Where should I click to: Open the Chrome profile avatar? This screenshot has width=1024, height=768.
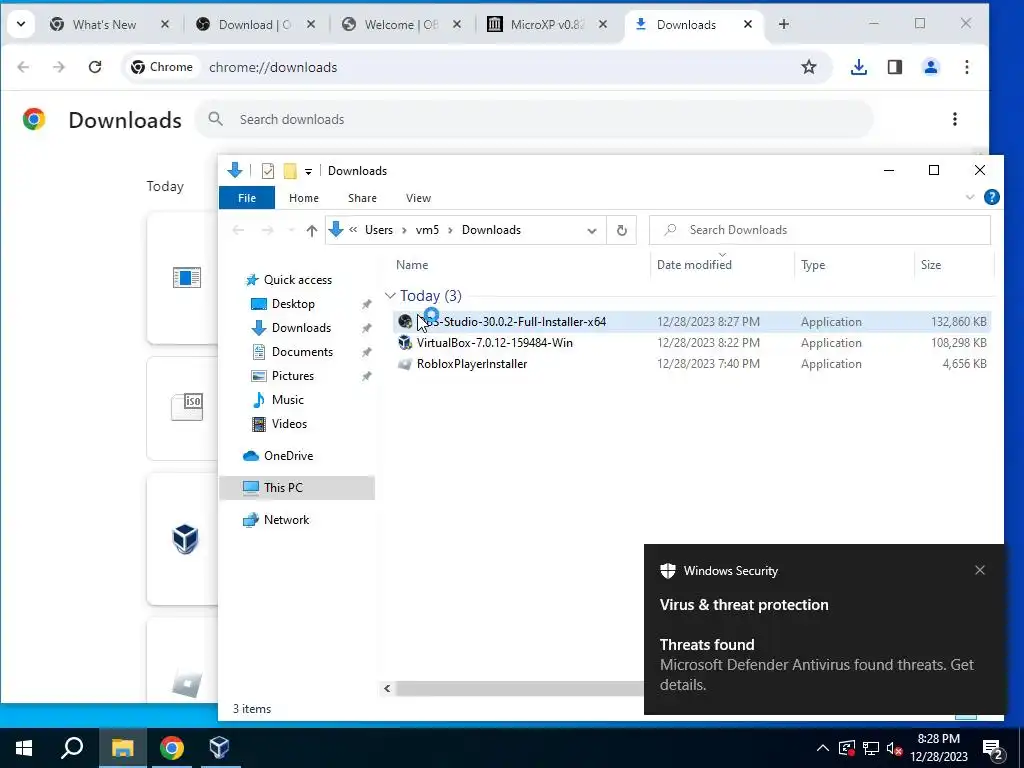931,67
